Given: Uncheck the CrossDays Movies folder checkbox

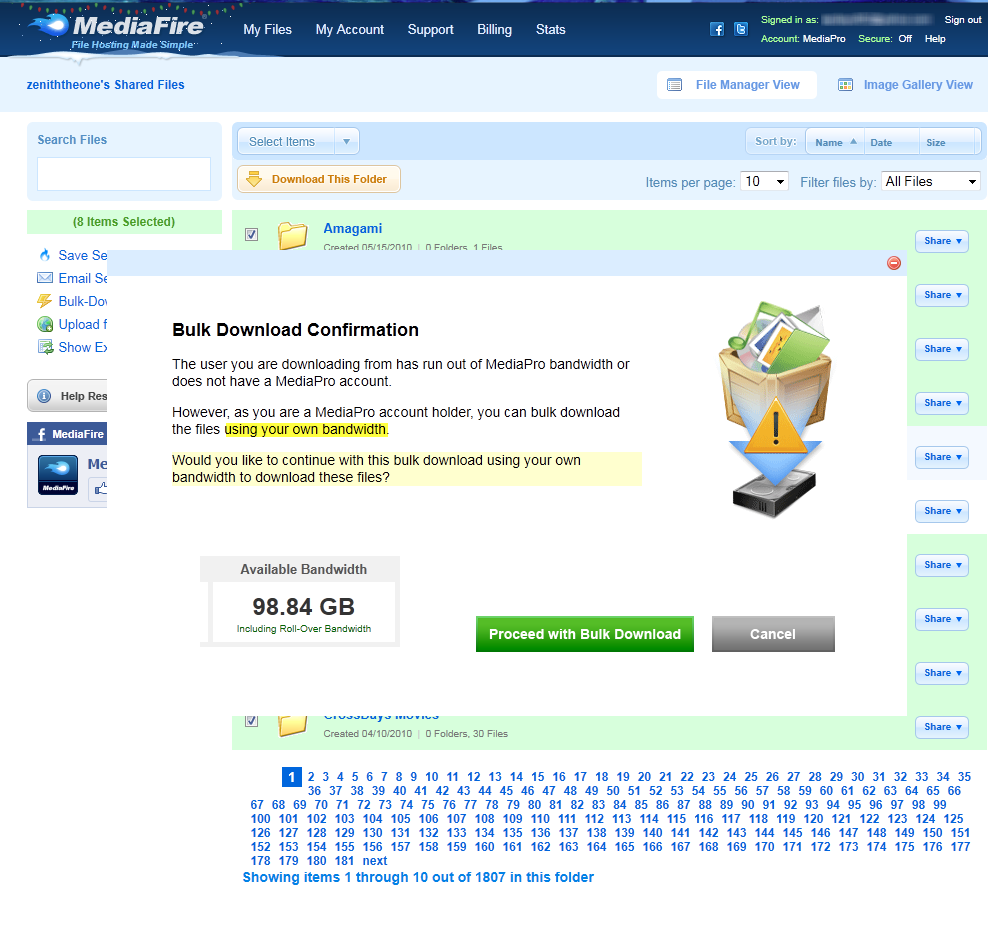Looking at the screenshot, I should pyautogui.click(x=251, y=721).
